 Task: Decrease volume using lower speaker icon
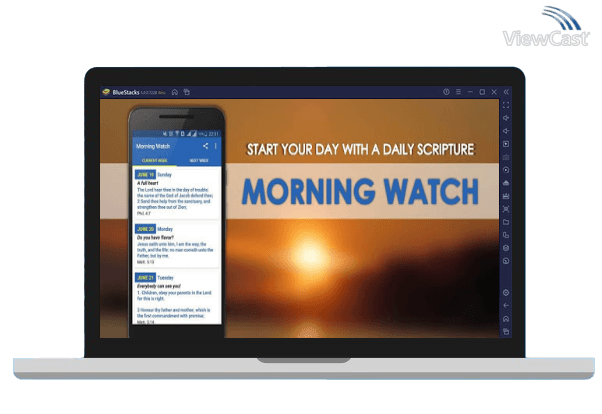[x=506, y=131]
